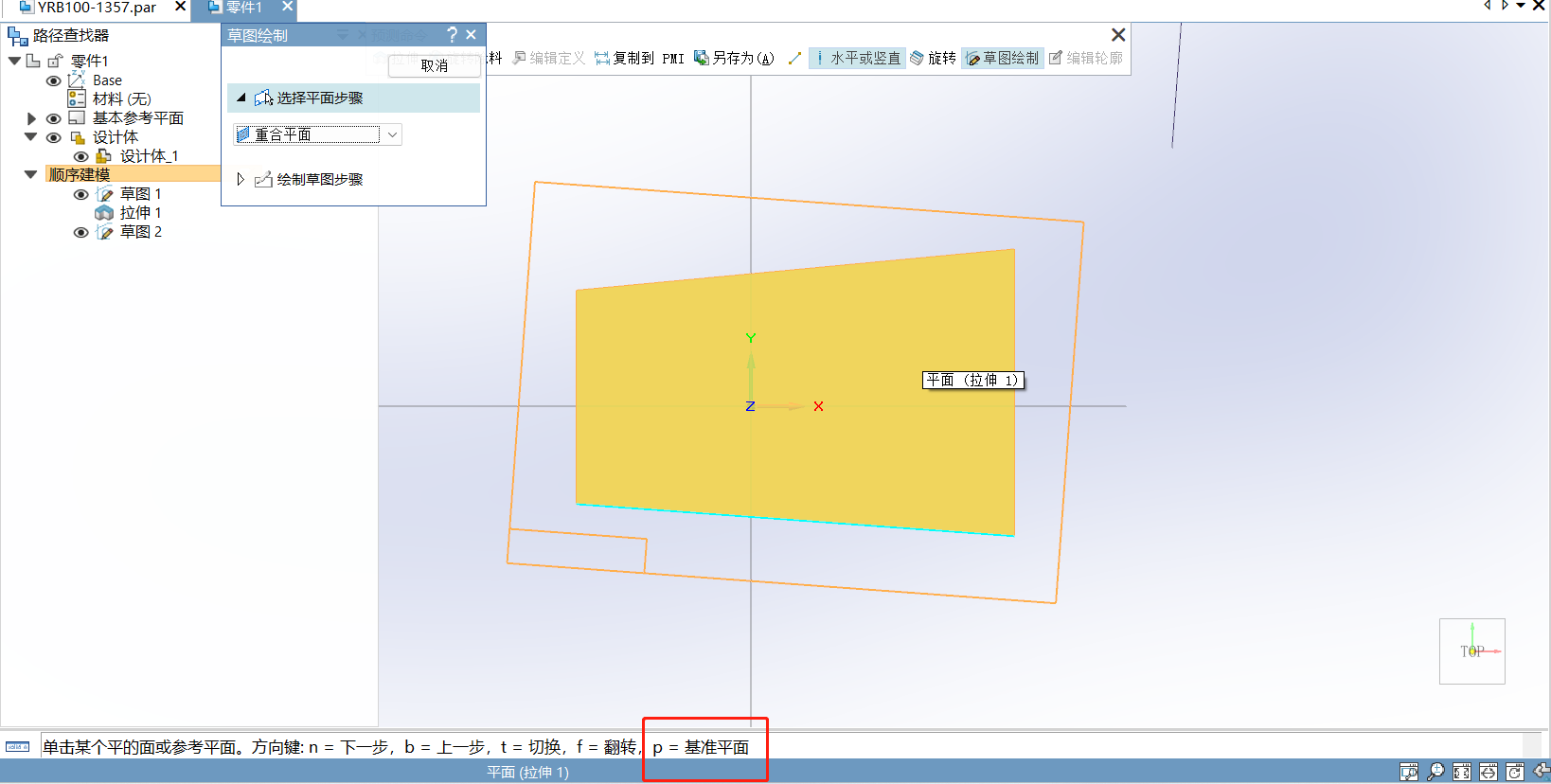Switch to the YRB100-1357.par document tab
The width and height of the screenshot is (1551, 784).
click(x=95, y=9)
